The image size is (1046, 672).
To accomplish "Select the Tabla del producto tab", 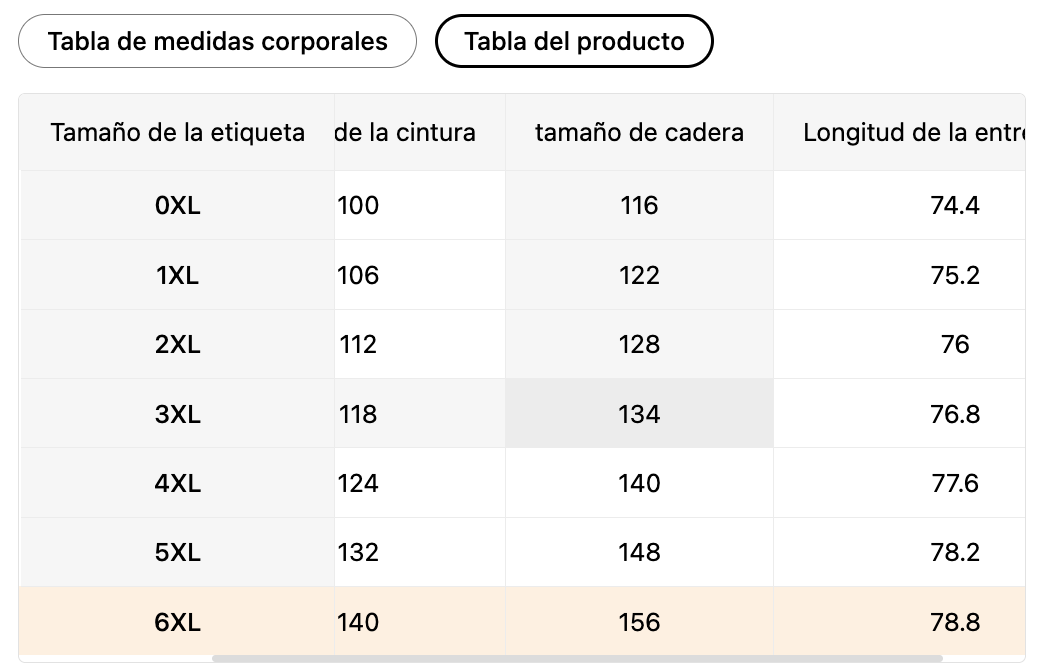I will tap(574, 41).
